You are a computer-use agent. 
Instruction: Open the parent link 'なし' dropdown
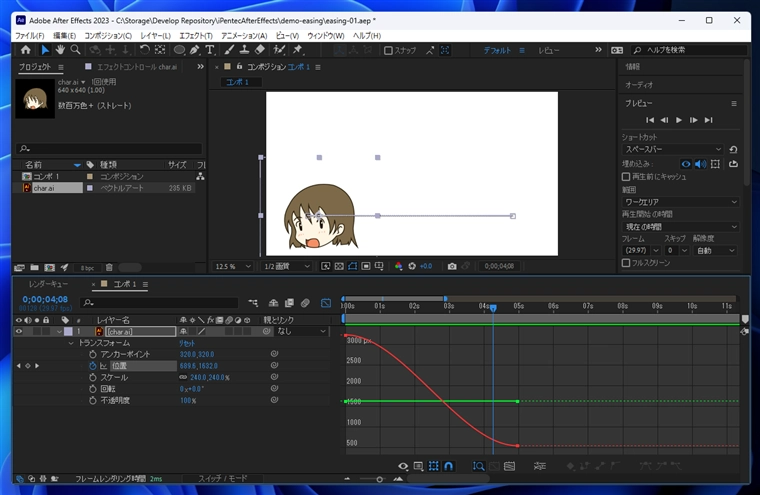(x=301, y=331)
